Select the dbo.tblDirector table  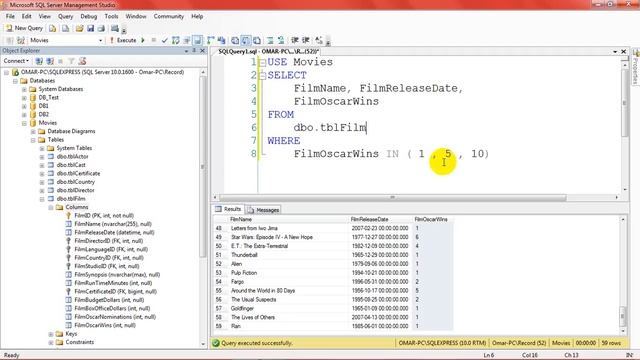76,190
